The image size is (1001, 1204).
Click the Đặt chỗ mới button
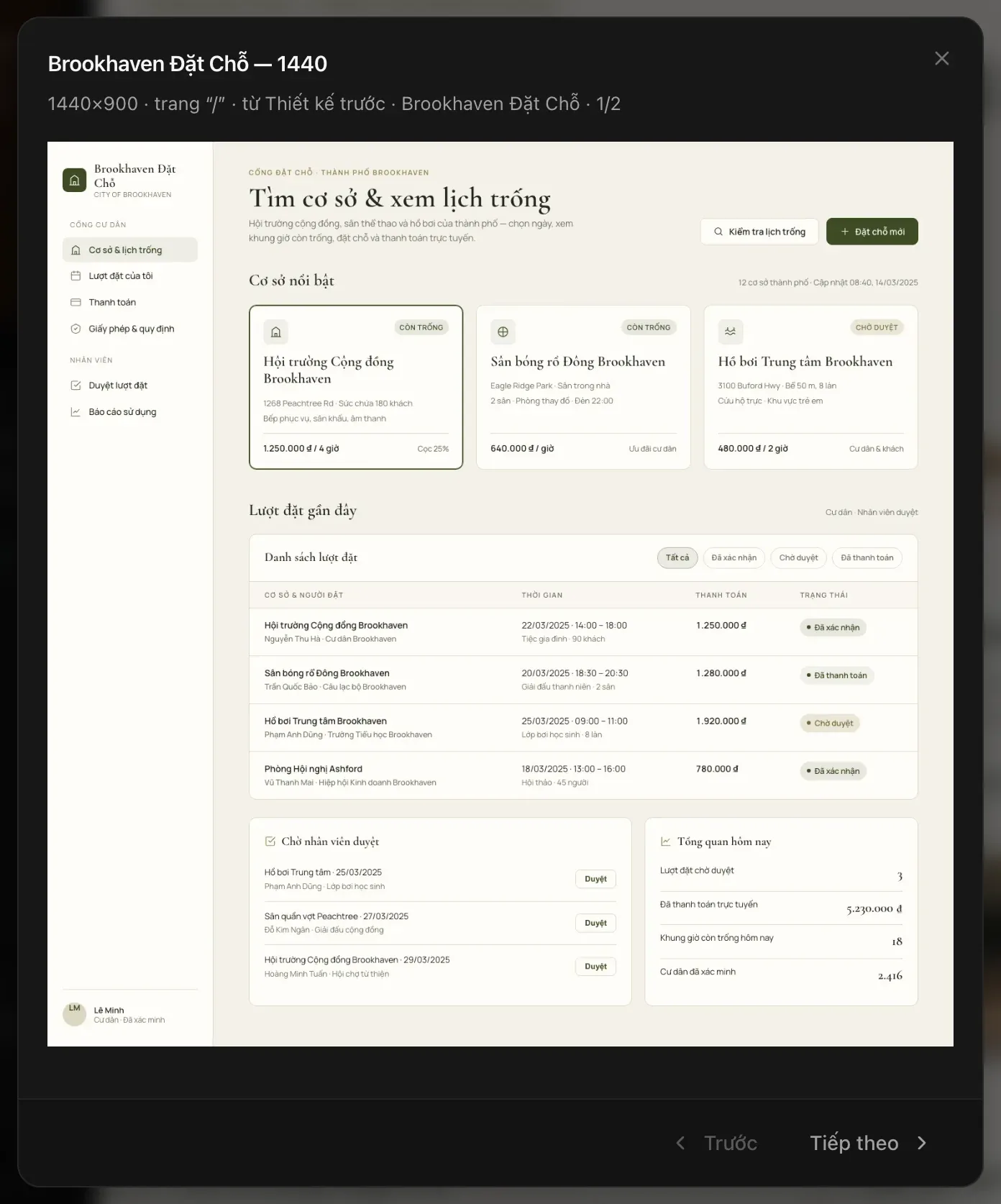tap(872, 232)
